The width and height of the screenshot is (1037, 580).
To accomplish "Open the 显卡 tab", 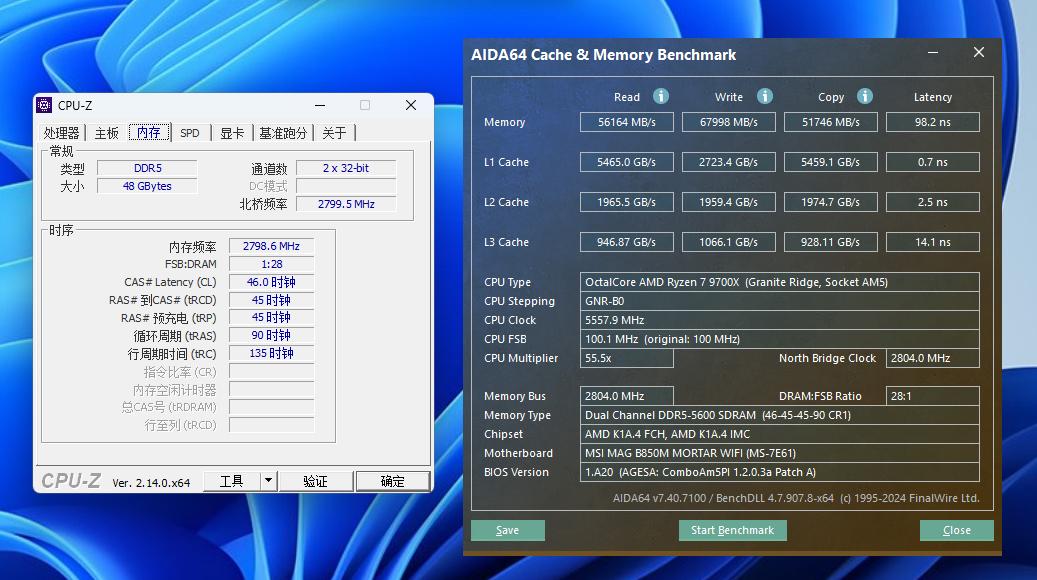I will (232, 133).
